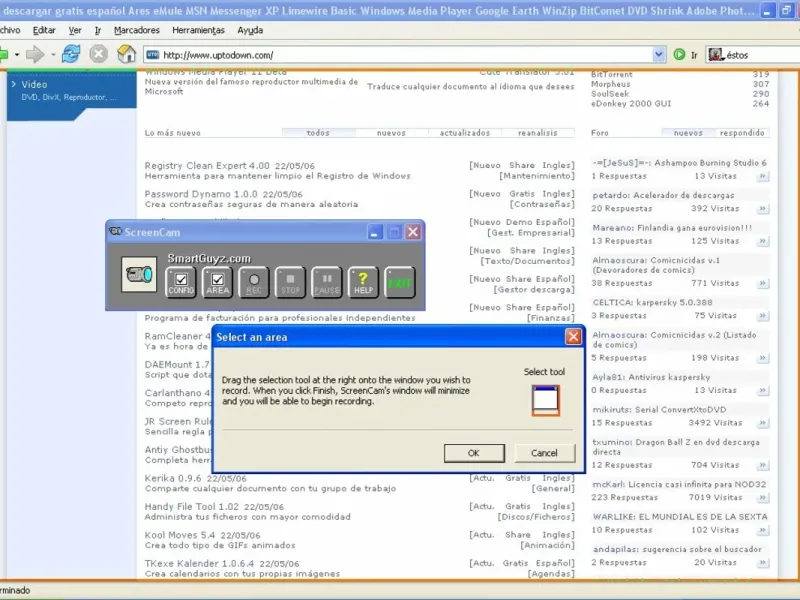The image size is (800, 600).
Task: Open the Marcadores menu
Action: coord(137,30)
